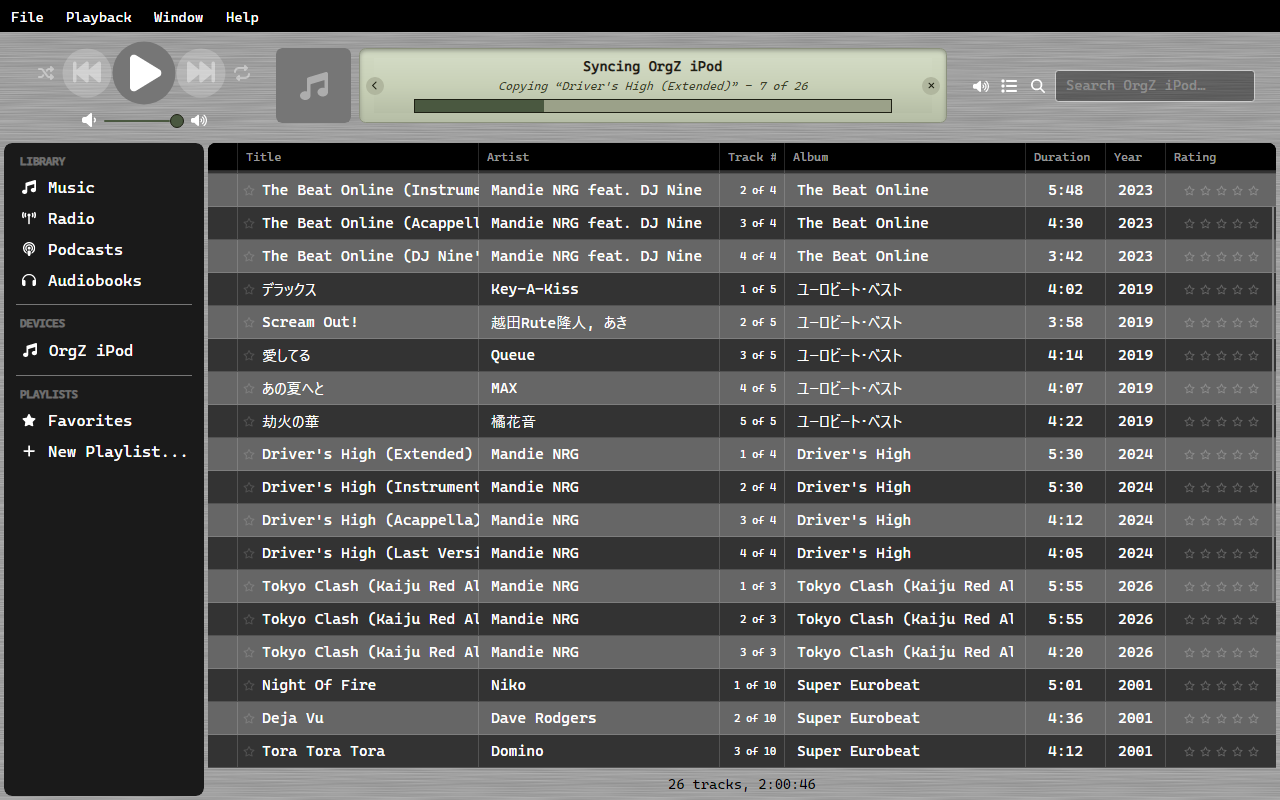Viewport: 1280px width, 800px height.
Task: Open the Window menu
Action: click(179, 17)
